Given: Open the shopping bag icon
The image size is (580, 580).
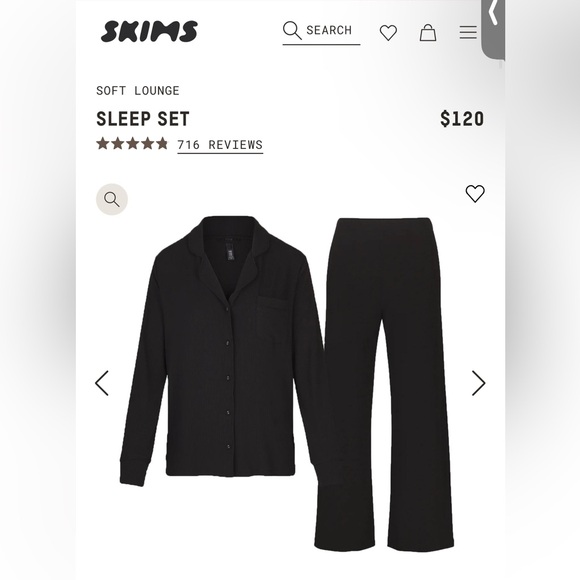Looking at the screenshot, I should (428, 33).
